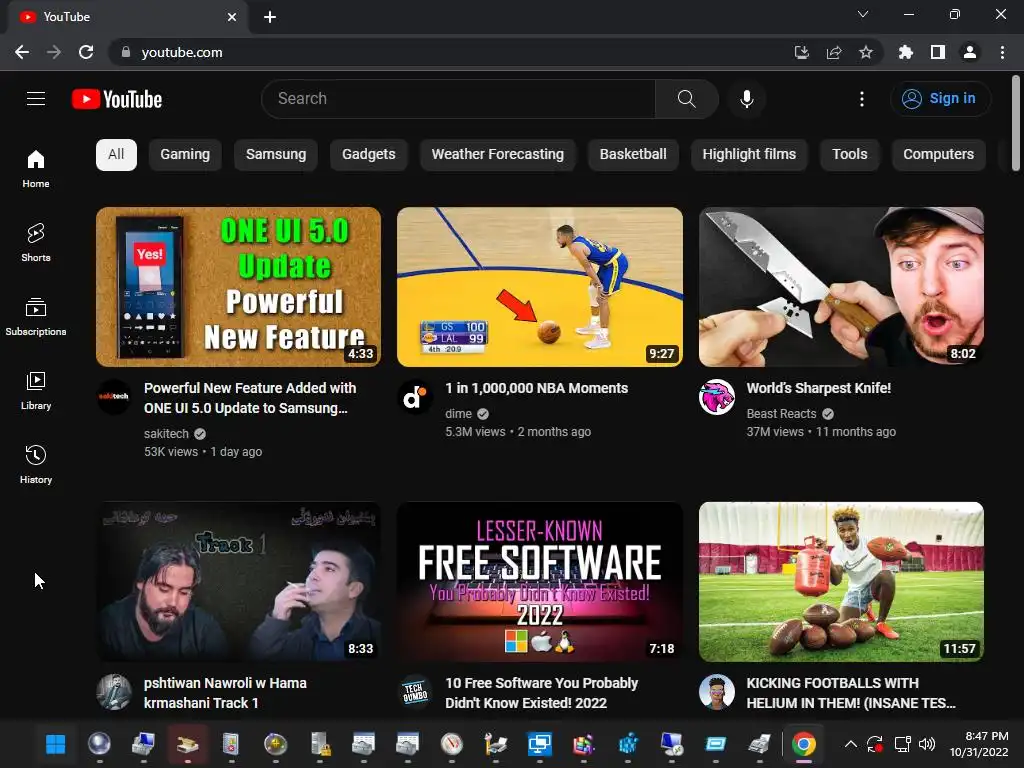Open a new browser tab

270,17
